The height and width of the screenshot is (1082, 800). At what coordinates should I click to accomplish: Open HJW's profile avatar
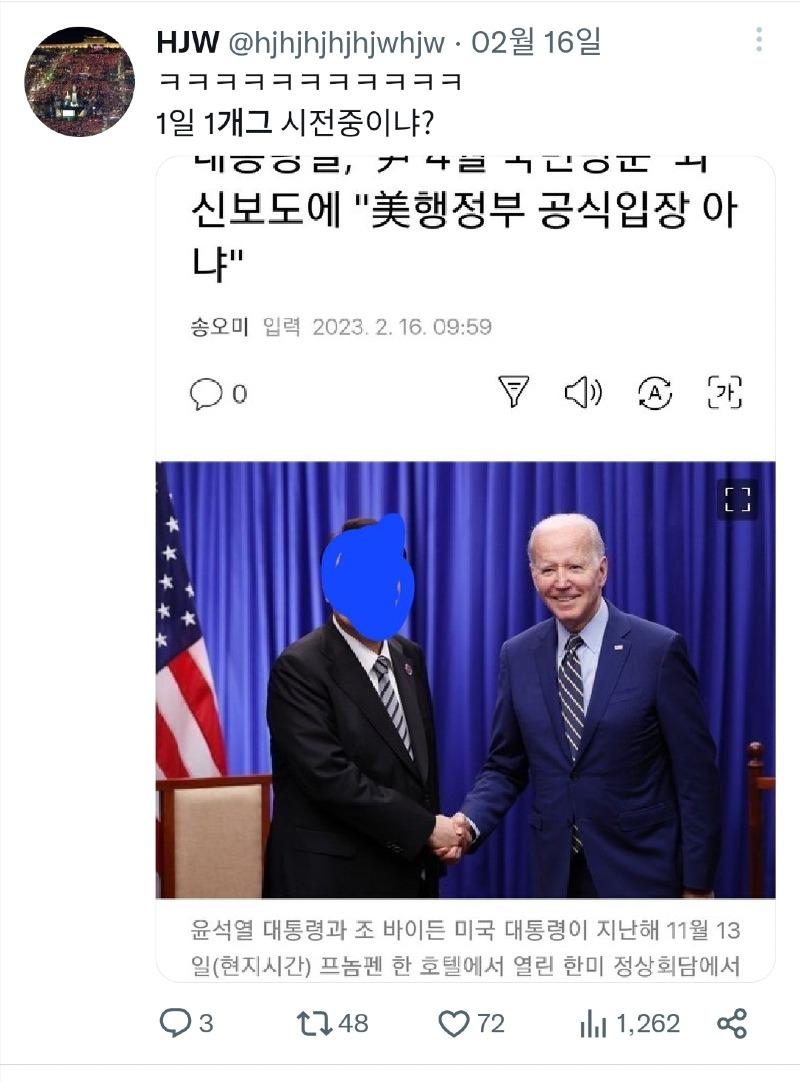(79, 81)
